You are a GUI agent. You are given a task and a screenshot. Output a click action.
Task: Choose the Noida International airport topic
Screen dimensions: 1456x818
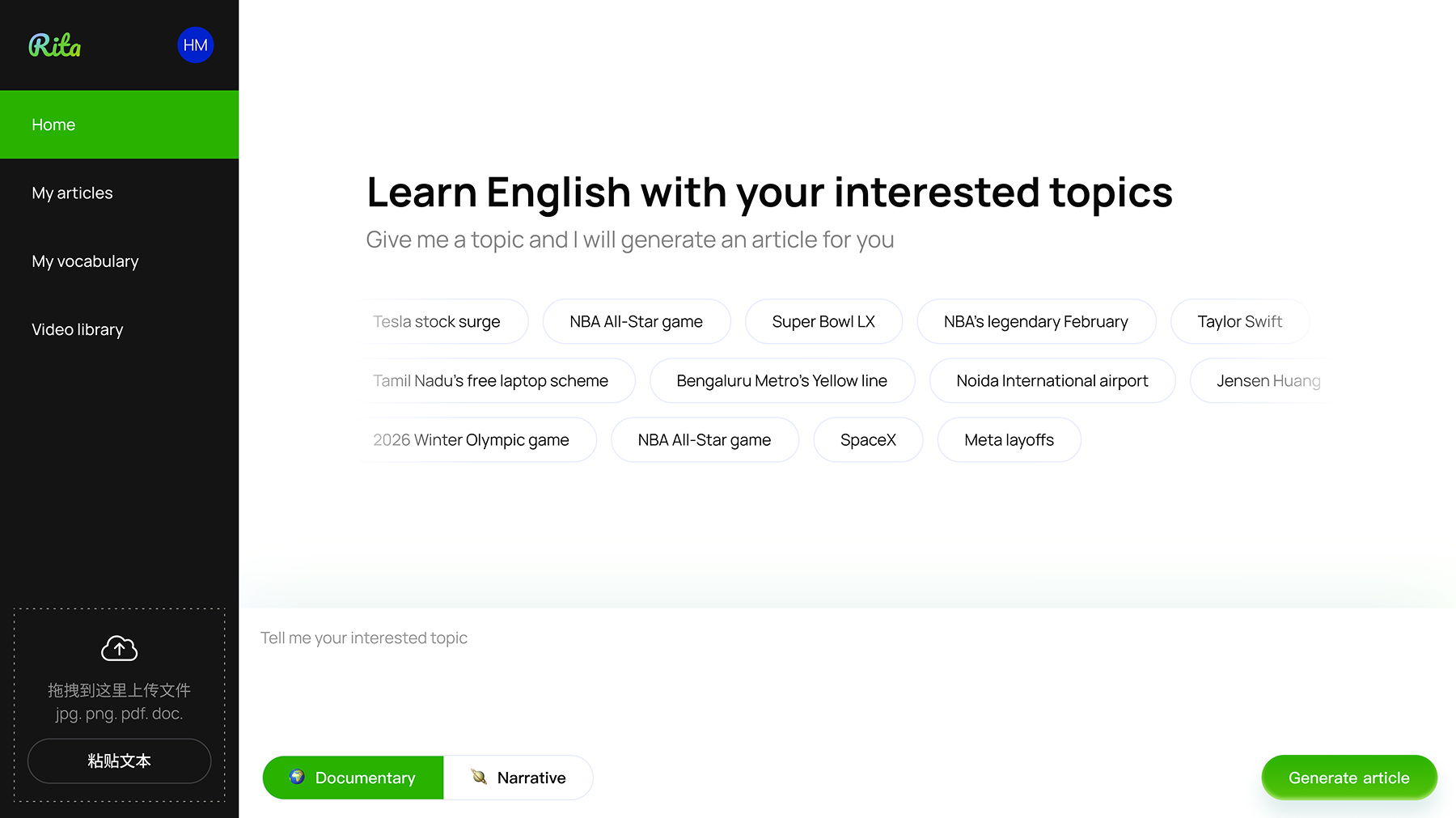tap(1052, 380)
